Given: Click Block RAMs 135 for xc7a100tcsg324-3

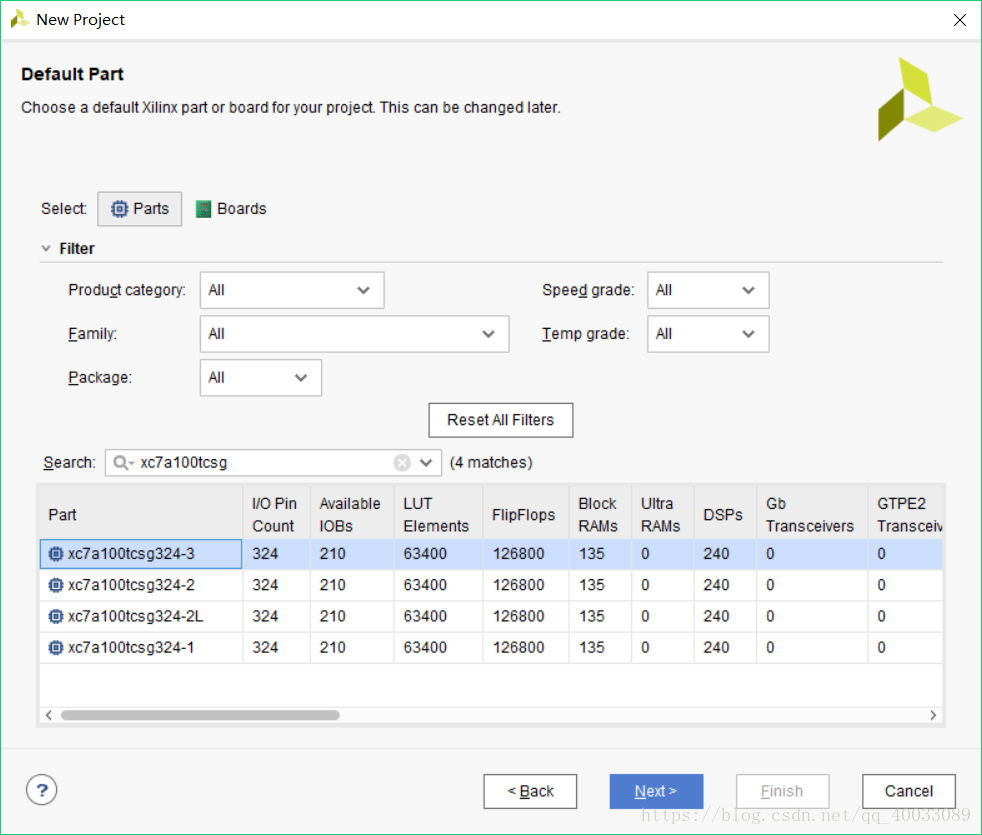Looking at the screenshot, I should pos(592,554).
